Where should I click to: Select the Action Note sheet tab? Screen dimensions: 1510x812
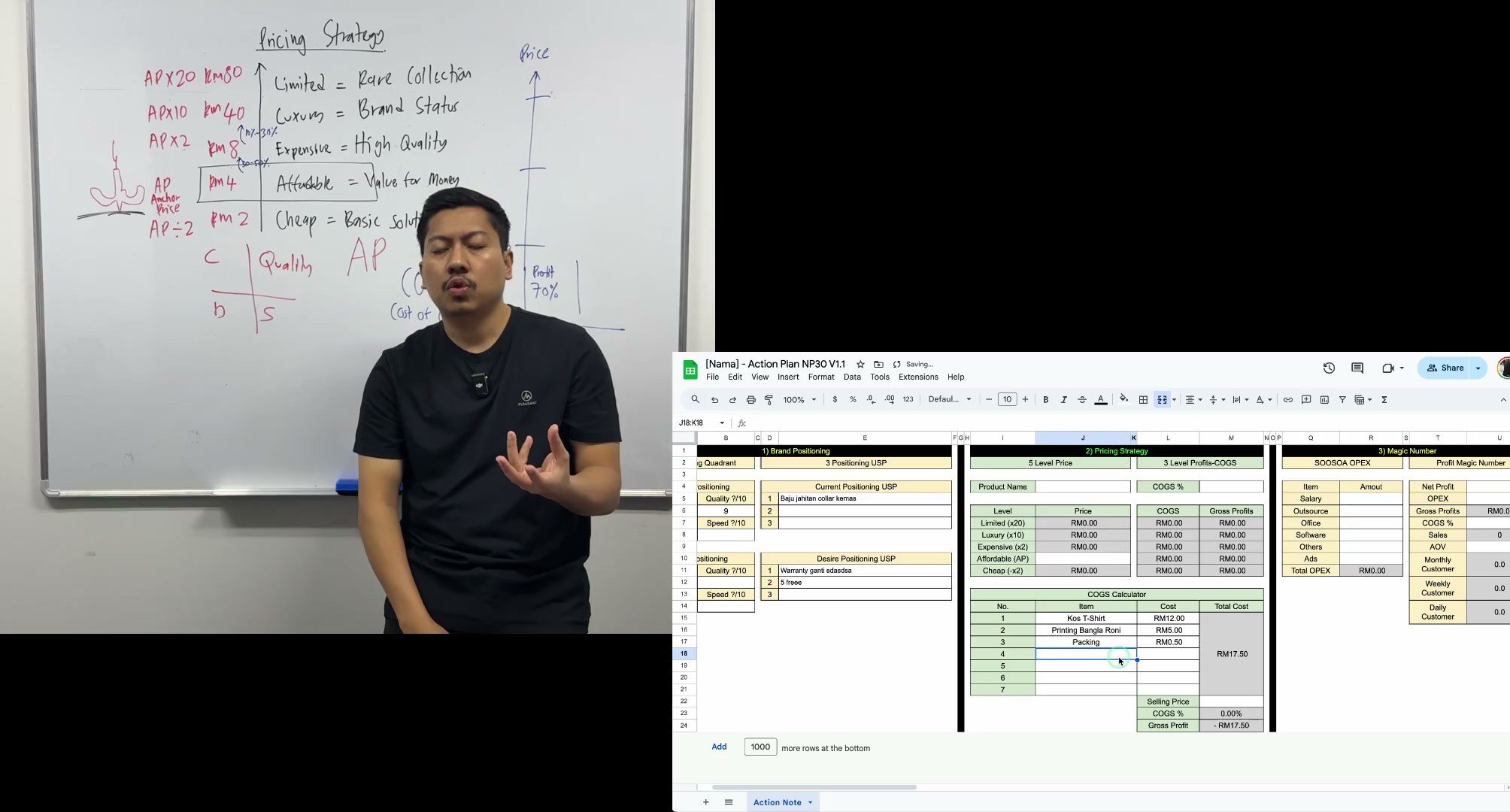click(x=778, y=802)
